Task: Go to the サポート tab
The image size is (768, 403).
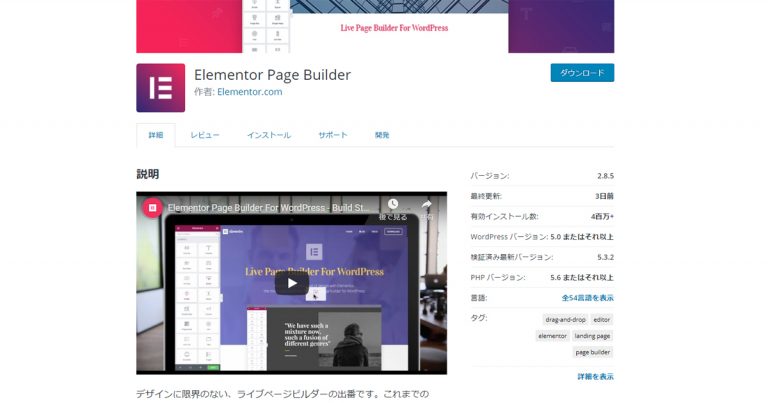Action: click(333, 135)
